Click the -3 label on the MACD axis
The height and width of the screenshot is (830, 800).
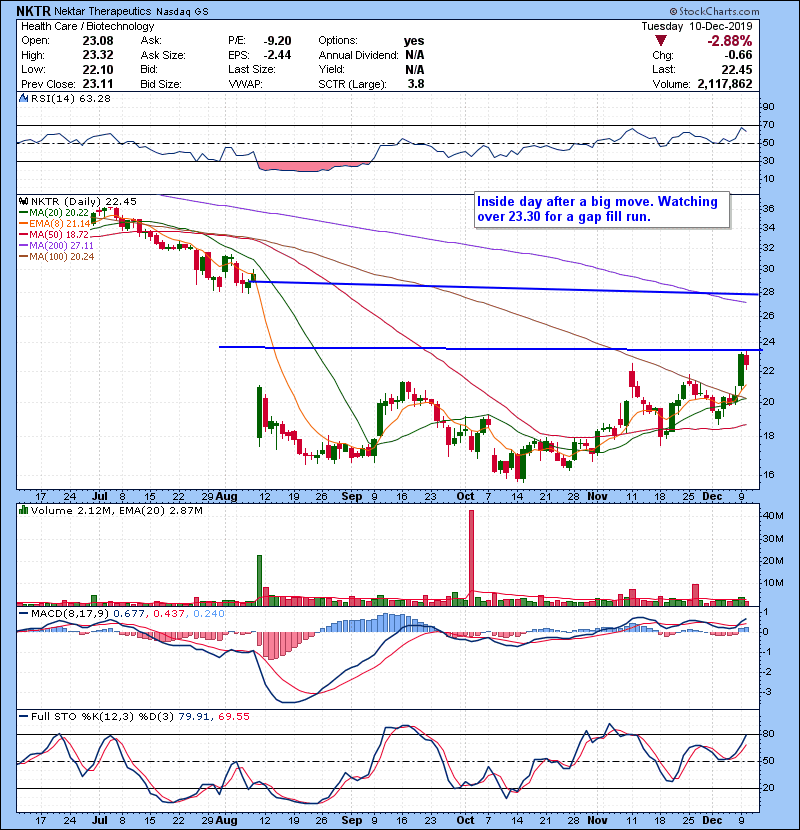767,692
